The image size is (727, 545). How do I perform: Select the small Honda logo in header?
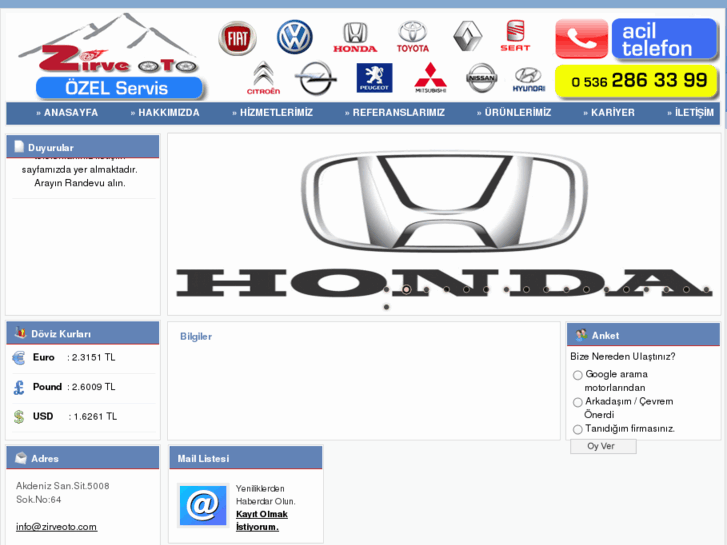[x=355, y=37]
